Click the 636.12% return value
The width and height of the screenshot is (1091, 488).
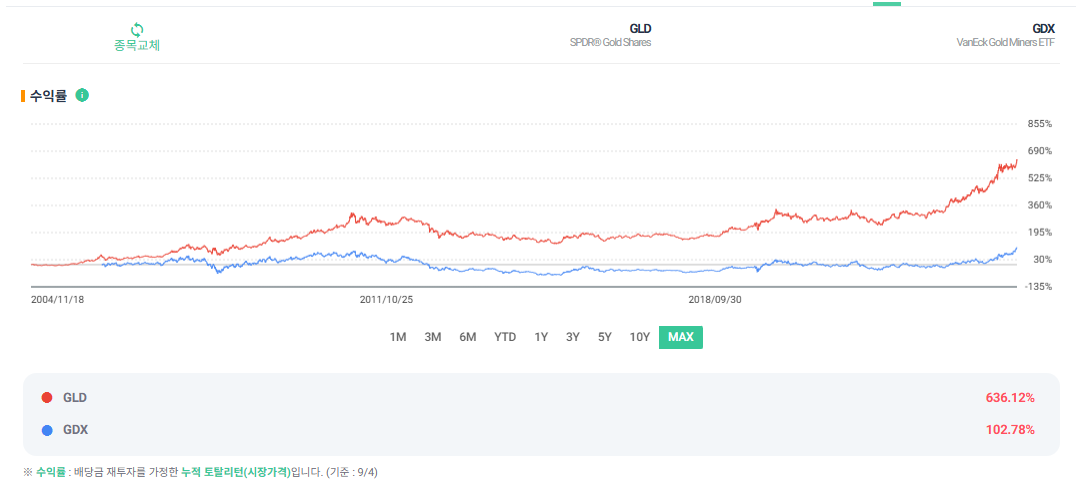[x=1010, y=398]
